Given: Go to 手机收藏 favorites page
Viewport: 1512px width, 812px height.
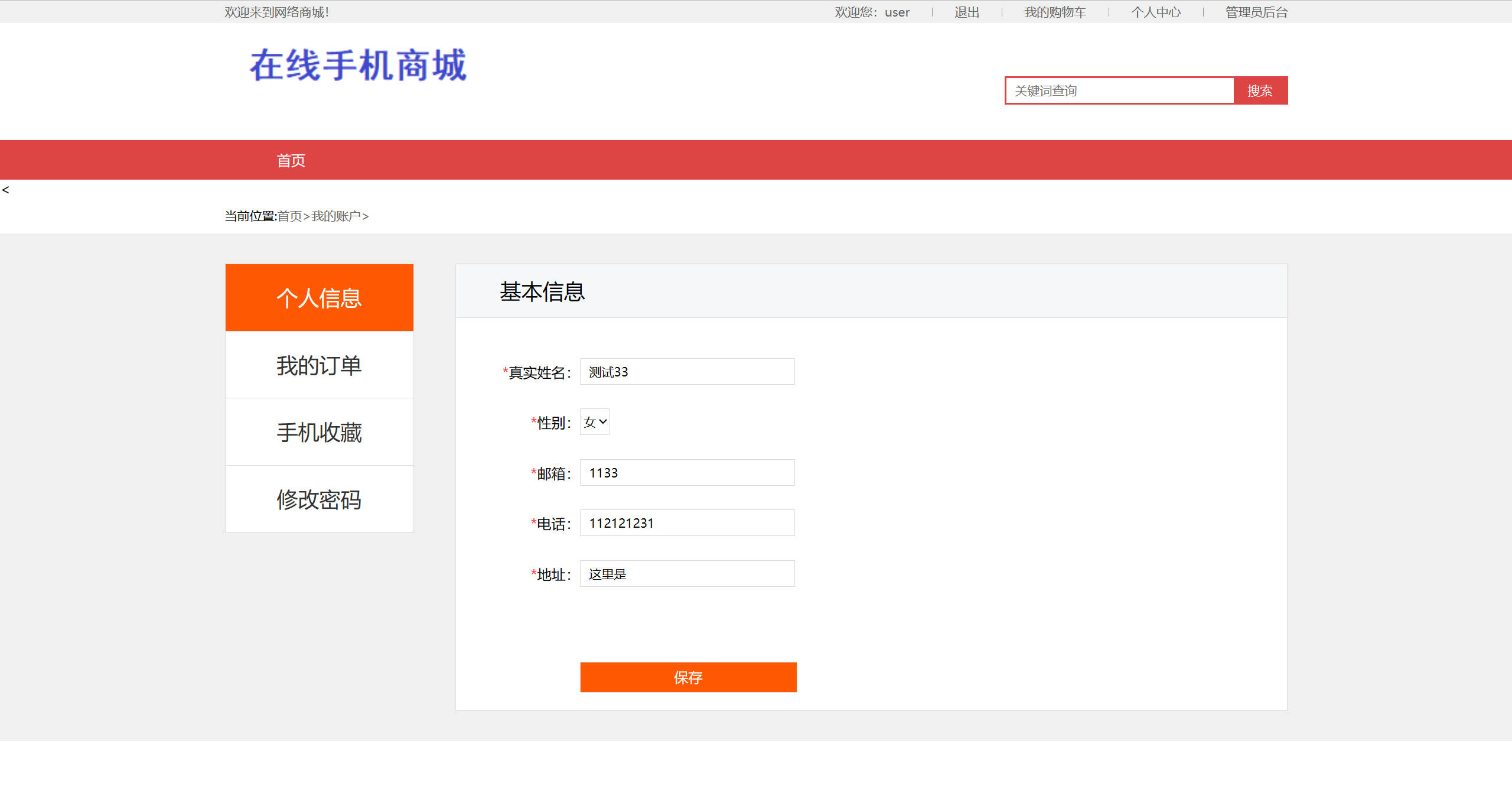Looking at the screenshot, I should pyautogui.click(x=319, y=432).
